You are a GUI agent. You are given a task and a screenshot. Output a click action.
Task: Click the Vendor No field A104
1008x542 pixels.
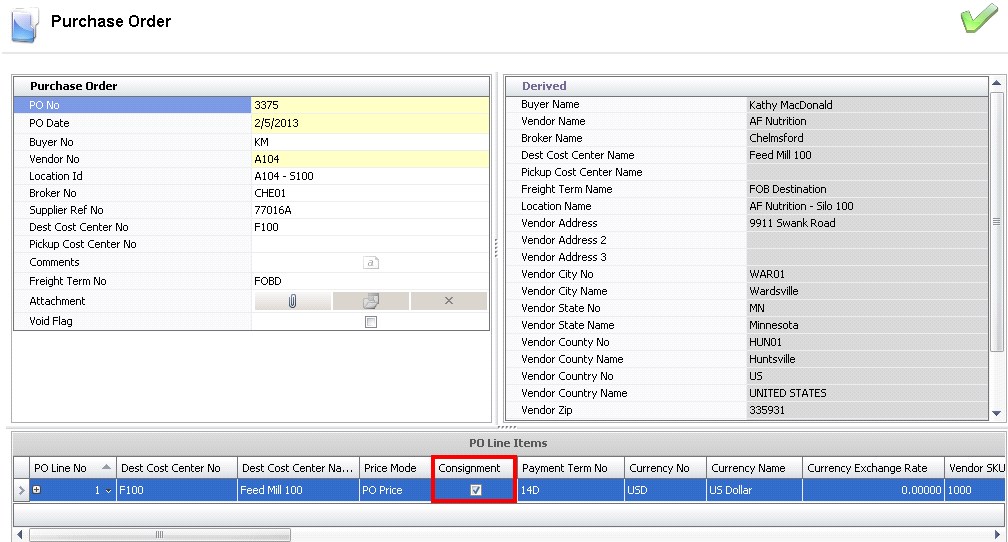(370, 159)
